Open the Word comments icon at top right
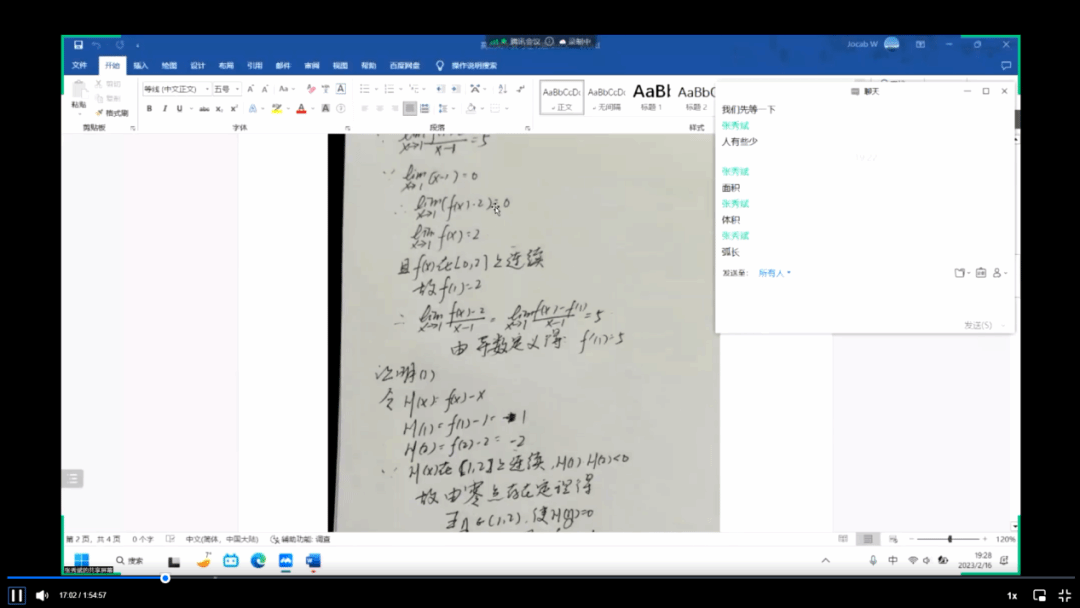Viewport: 1080px width, 608px height. pyautogui.click(x=1006, y=65)
